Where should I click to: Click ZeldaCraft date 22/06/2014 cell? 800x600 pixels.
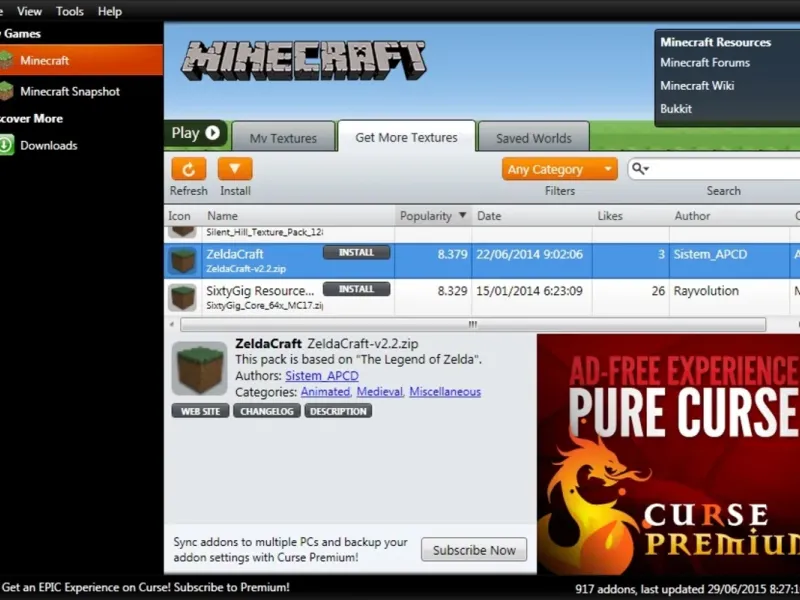(x=530, y=255)
